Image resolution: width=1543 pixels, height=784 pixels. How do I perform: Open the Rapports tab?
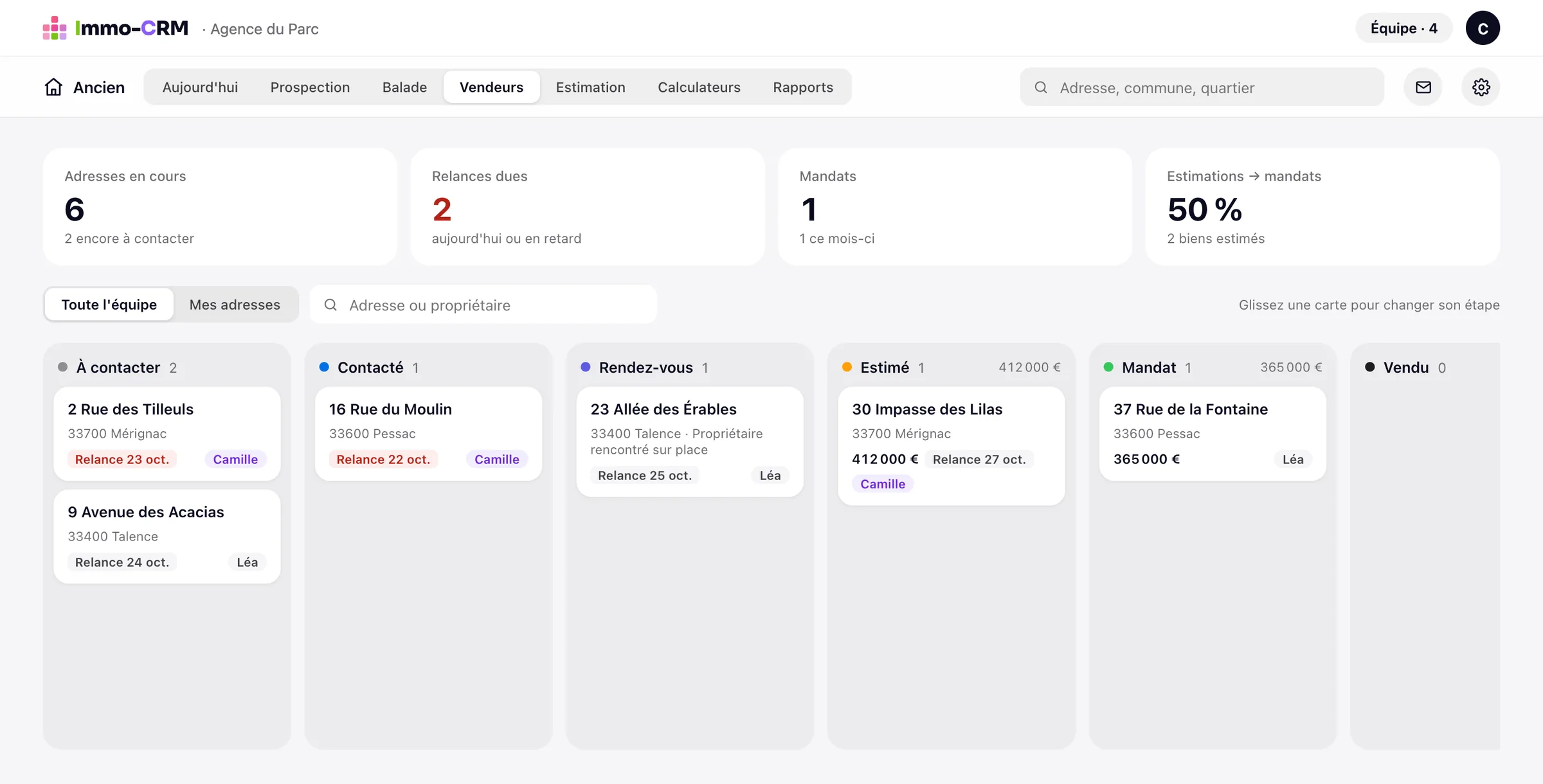(803, 87)
